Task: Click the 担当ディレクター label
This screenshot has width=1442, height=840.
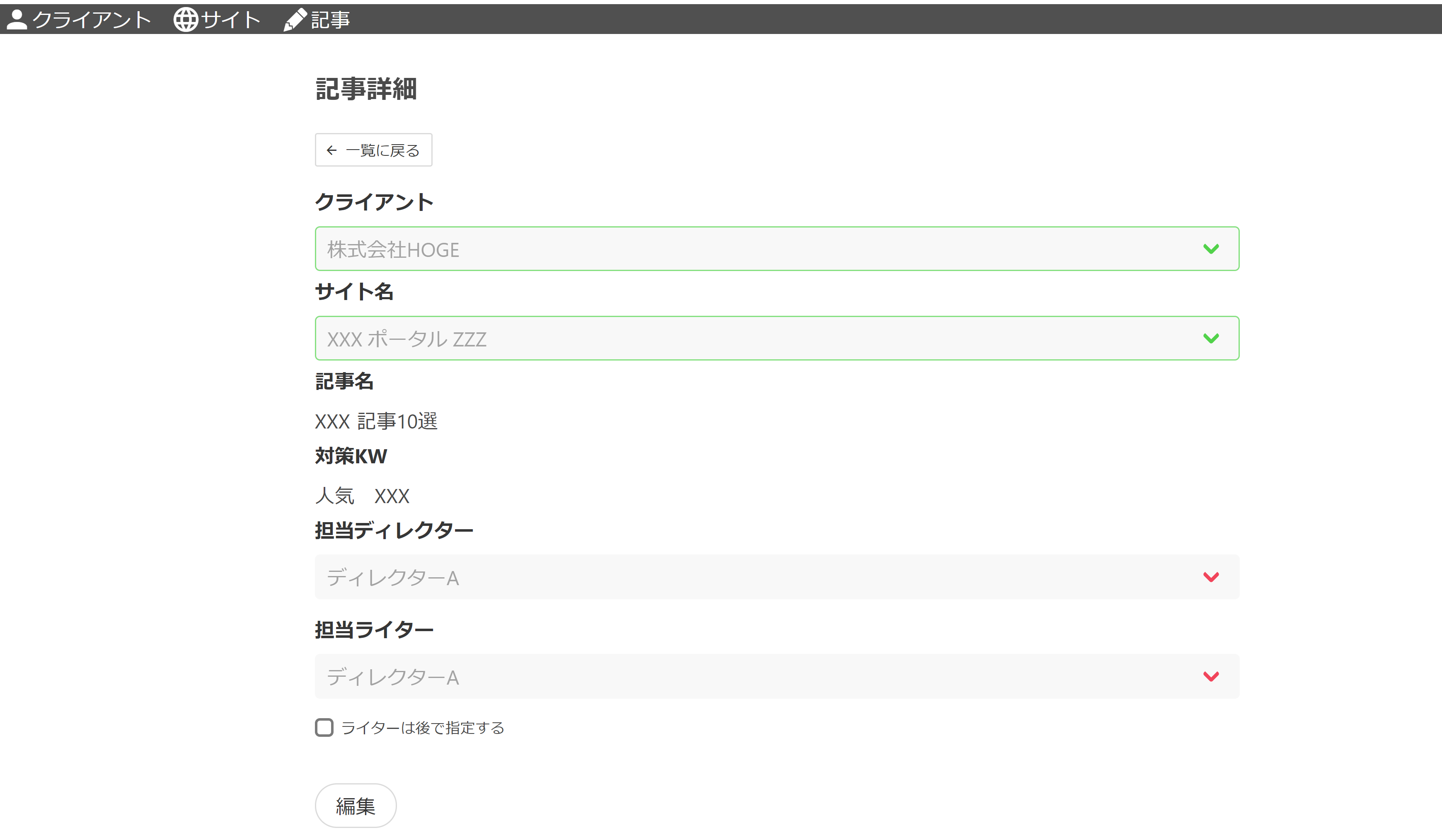Action: (x=394, y=530)
